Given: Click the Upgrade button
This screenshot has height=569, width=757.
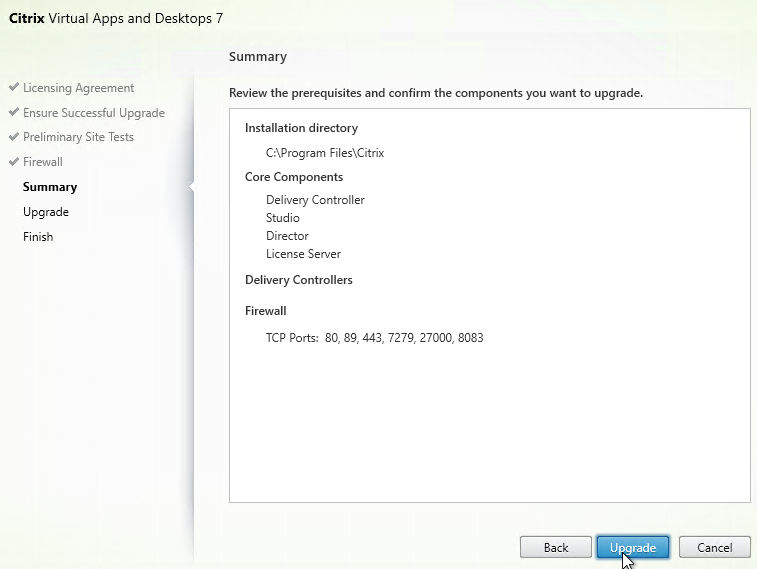Looking at the screenshot, I should (x=632, y=547).
